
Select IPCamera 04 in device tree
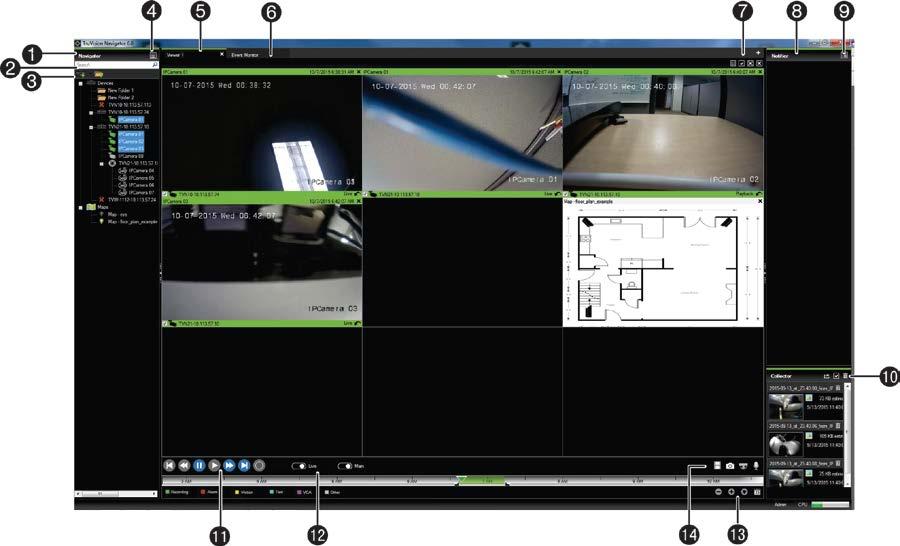click(x=141, y=171)
